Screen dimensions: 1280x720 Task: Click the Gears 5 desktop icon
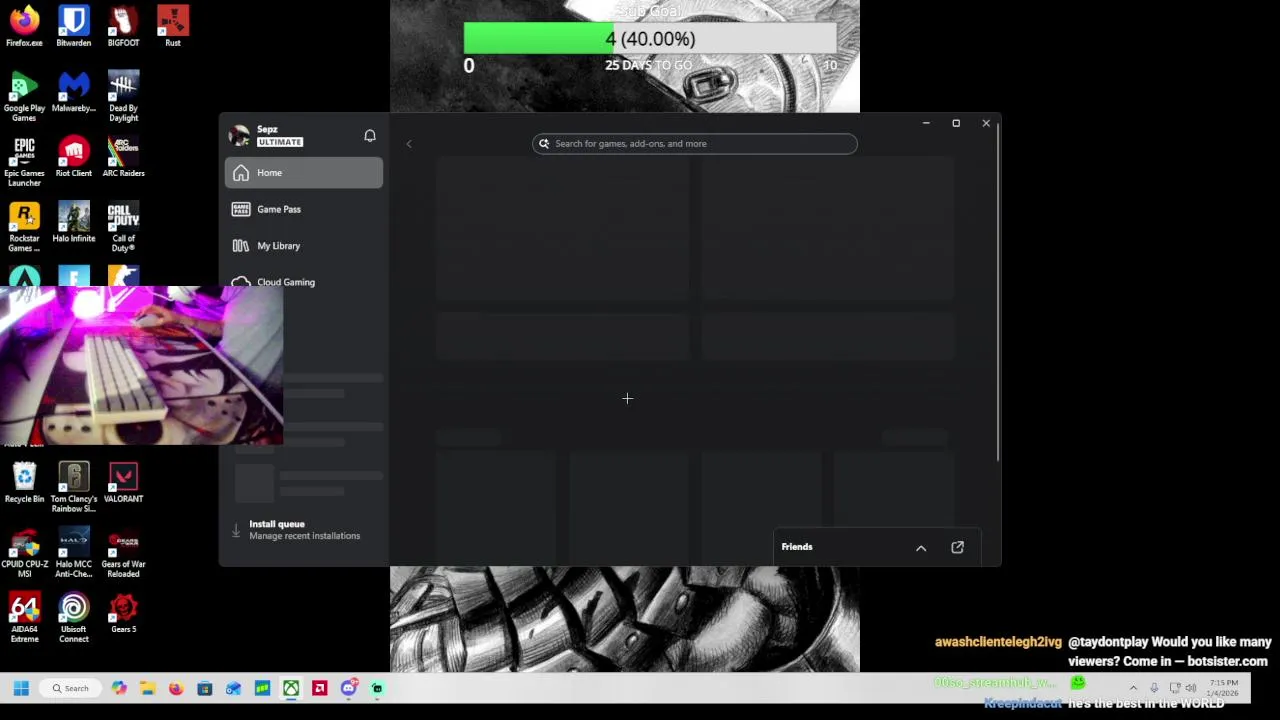coord(123,613)
